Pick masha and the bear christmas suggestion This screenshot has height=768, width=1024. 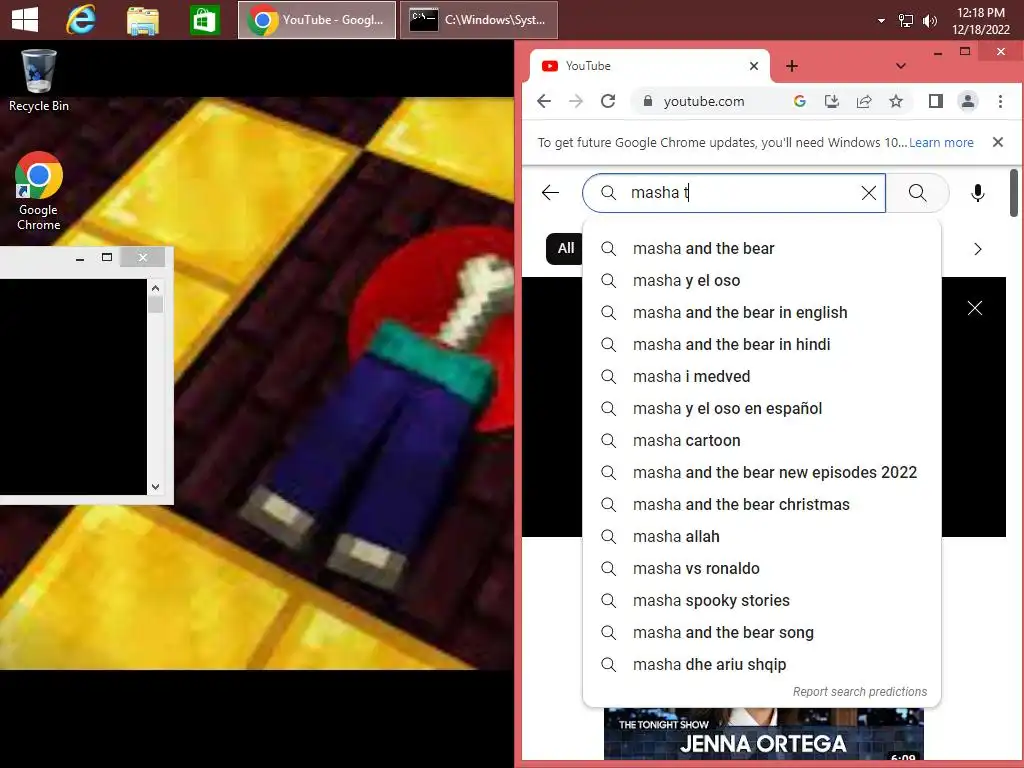tap(761, 504)
